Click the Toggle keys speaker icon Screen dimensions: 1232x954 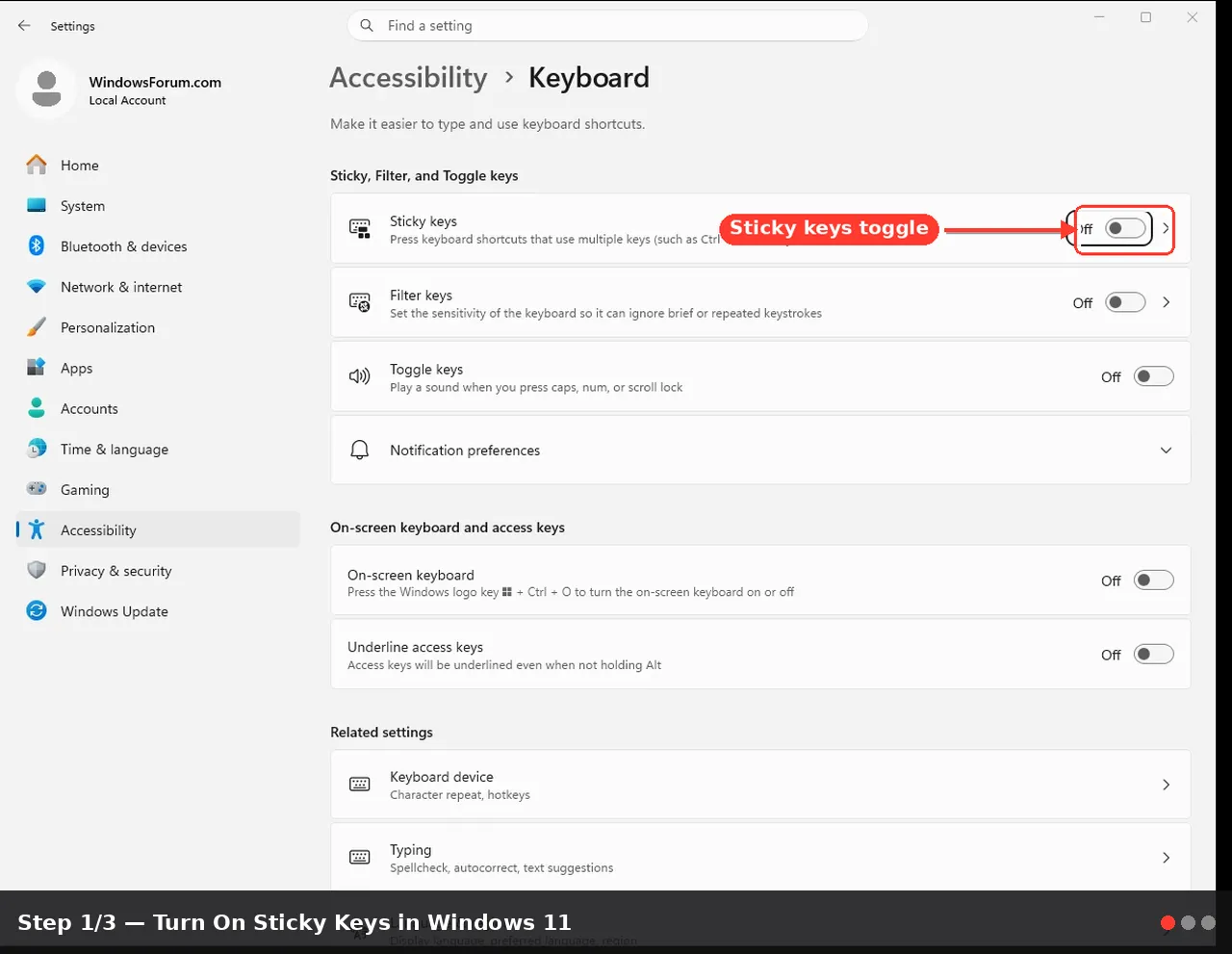point(360,376)
